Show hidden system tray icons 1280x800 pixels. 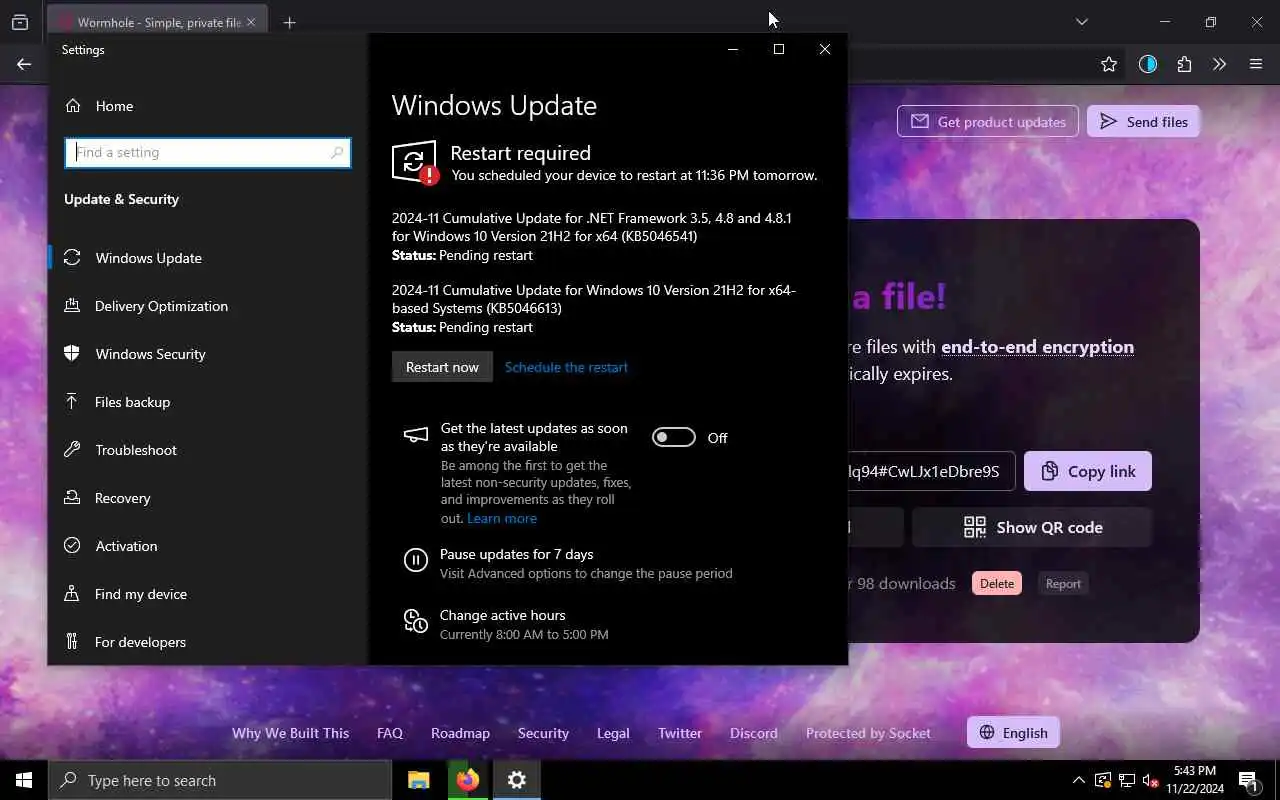(1078, 780)
